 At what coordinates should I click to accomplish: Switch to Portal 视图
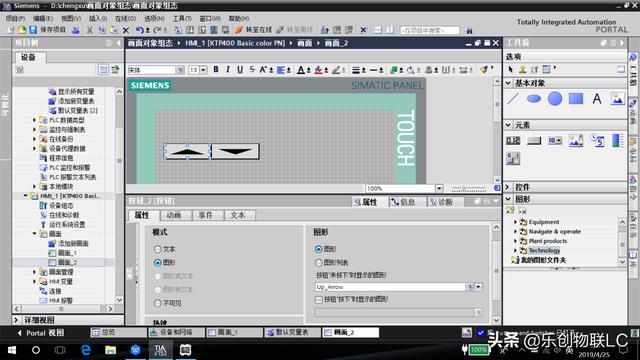pyautogui.click(x=41, y=333)
